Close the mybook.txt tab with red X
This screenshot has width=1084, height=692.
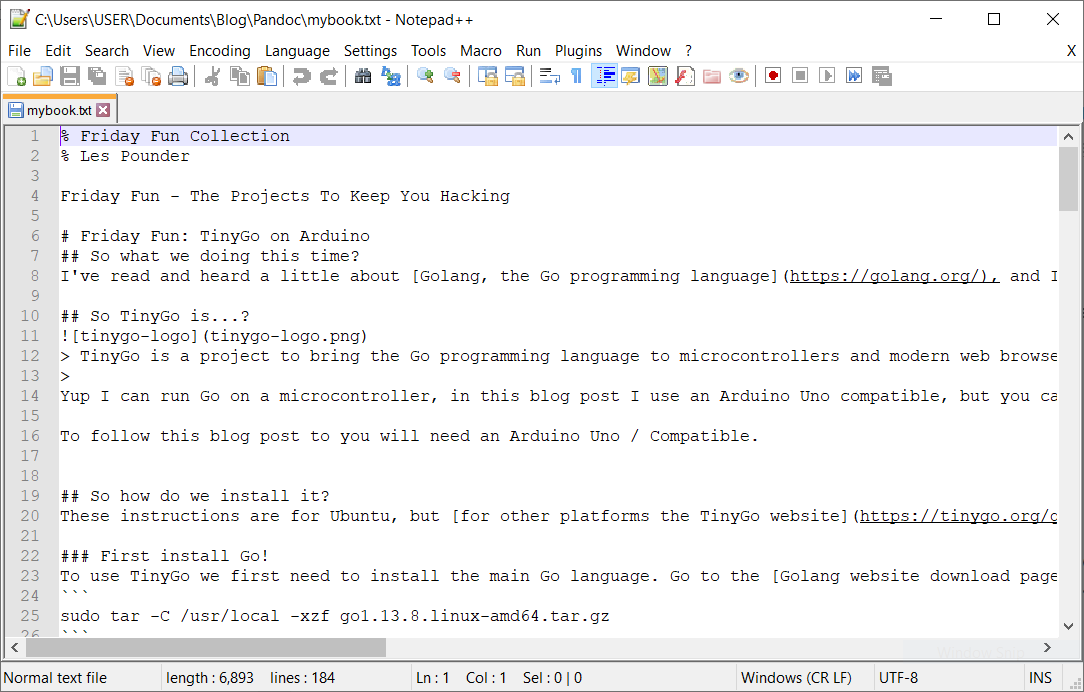pyautogui.click(x=103, y=110)
